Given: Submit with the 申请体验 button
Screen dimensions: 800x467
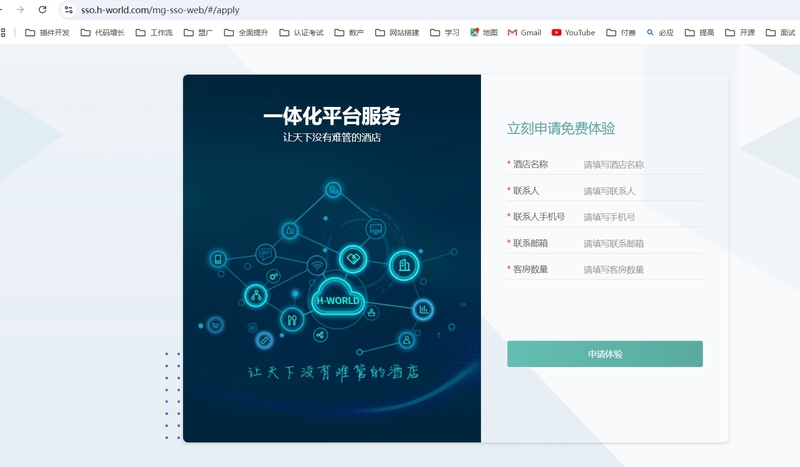Looking at the screenshot, I should coord(605,354).
